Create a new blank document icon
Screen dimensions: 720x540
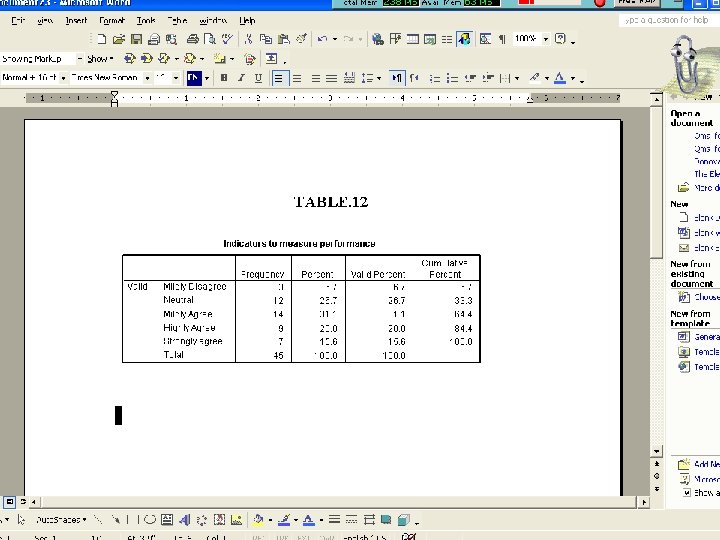pyautogui.click(x=101, y=39)
